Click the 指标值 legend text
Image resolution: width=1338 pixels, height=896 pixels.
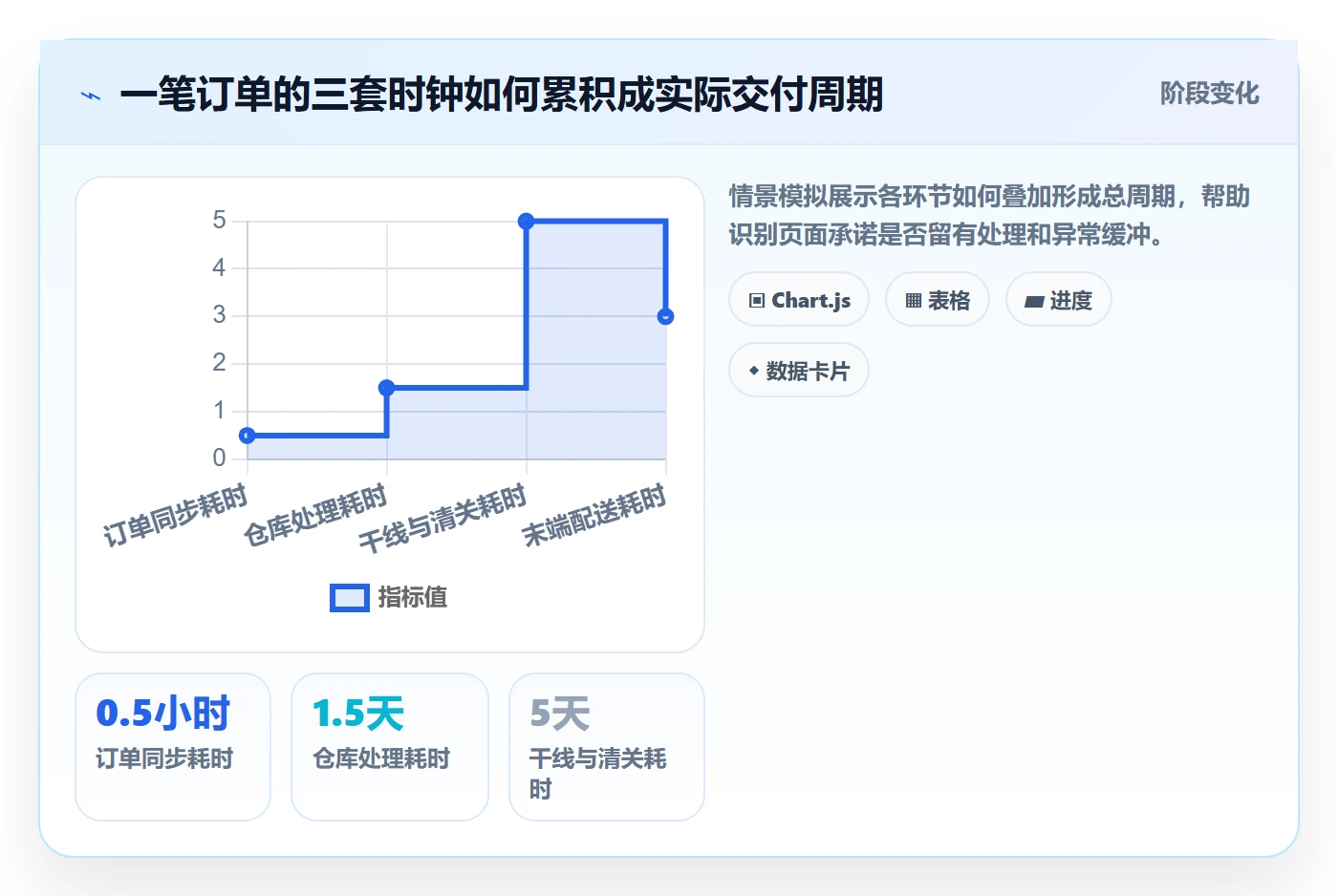tap(413, 598)
